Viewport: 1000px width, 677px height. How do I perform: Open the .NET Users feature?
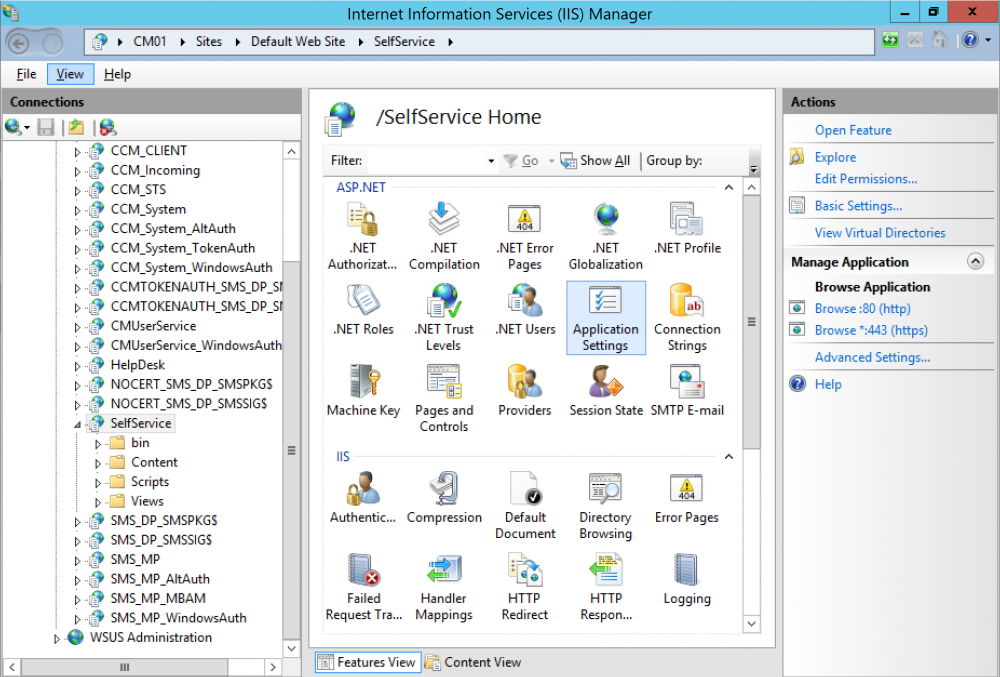coord(525,310)
